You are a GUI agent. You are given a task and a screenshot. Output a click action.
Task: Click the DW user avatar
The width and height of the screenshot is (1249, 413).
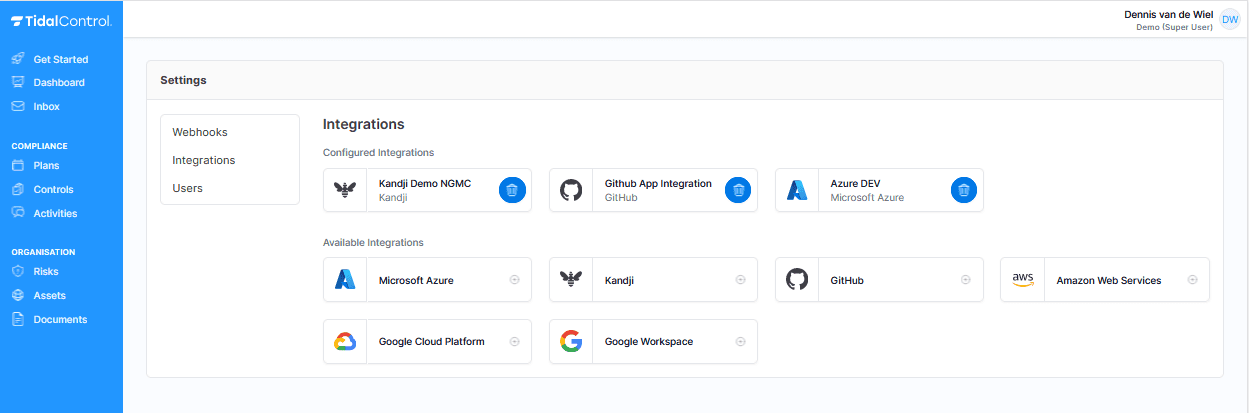click(x=1230, y=20)
